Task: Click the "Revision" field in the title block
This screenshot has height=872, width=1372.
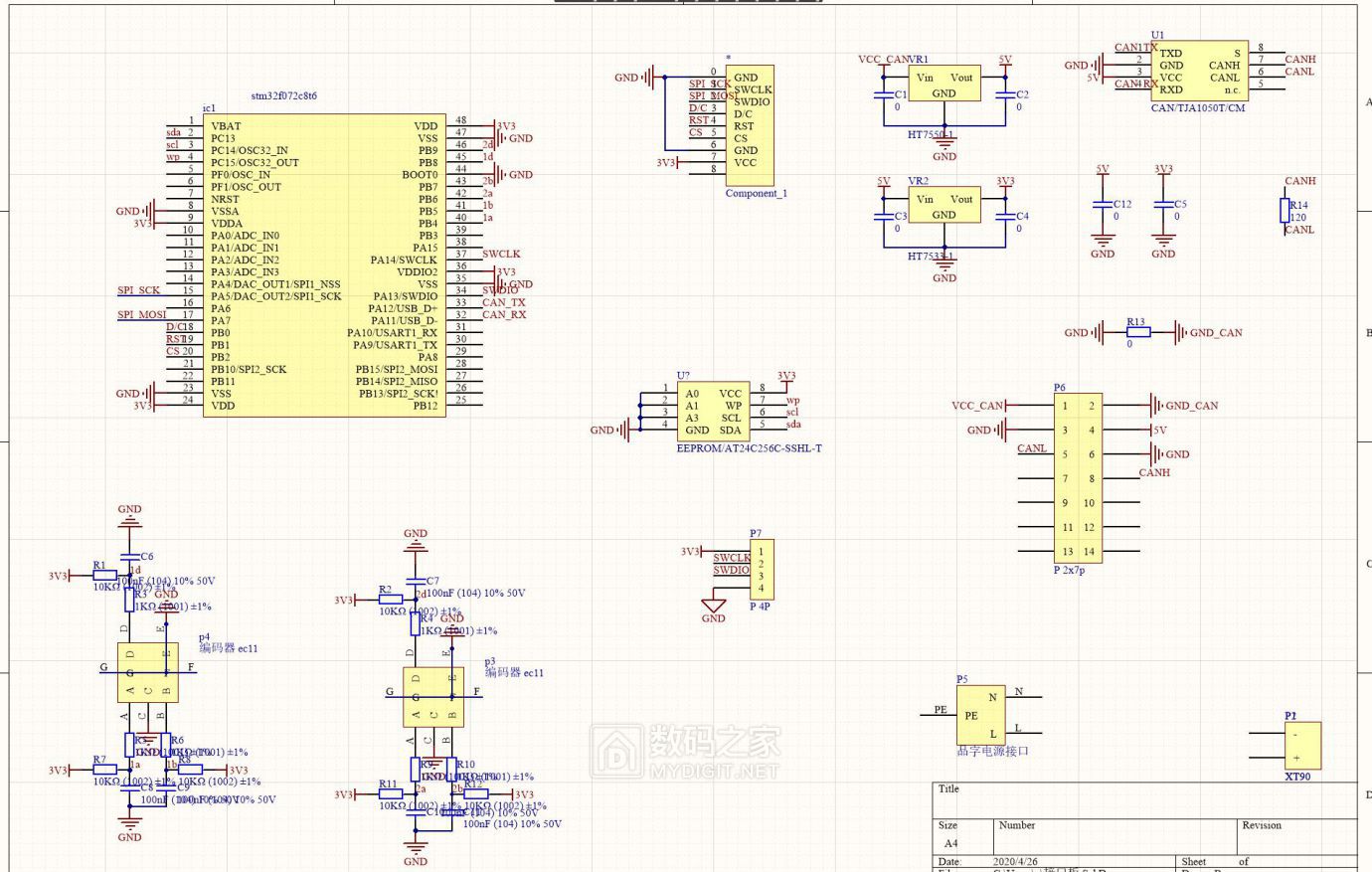Action: [1262, 825]
